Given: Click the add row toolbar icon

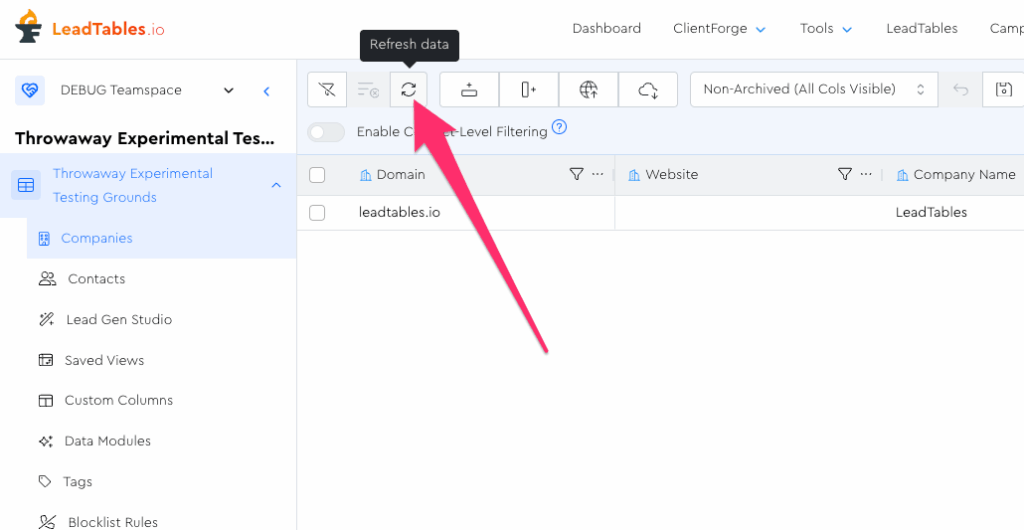Looking at the screenshot, I should pyautogui.click(x=469, y=90).
